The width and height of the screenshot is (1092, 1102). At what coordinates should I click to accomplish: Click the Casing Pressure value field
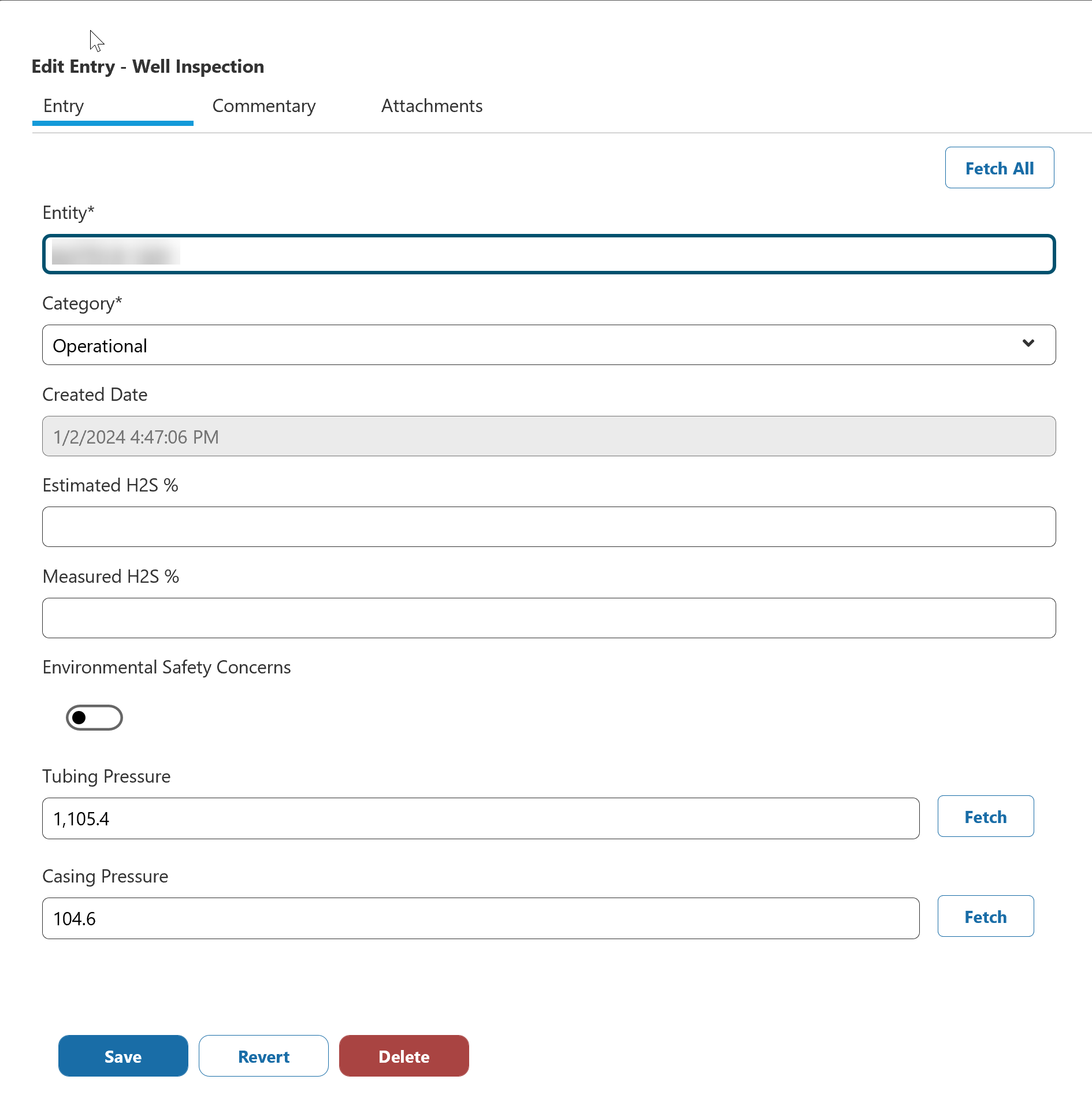pos(481,918)
